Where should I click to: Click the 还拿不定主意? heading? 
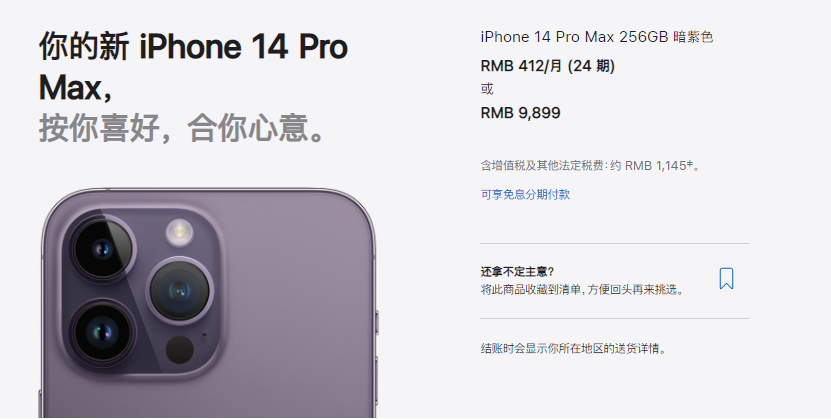[x=517, y=272]
